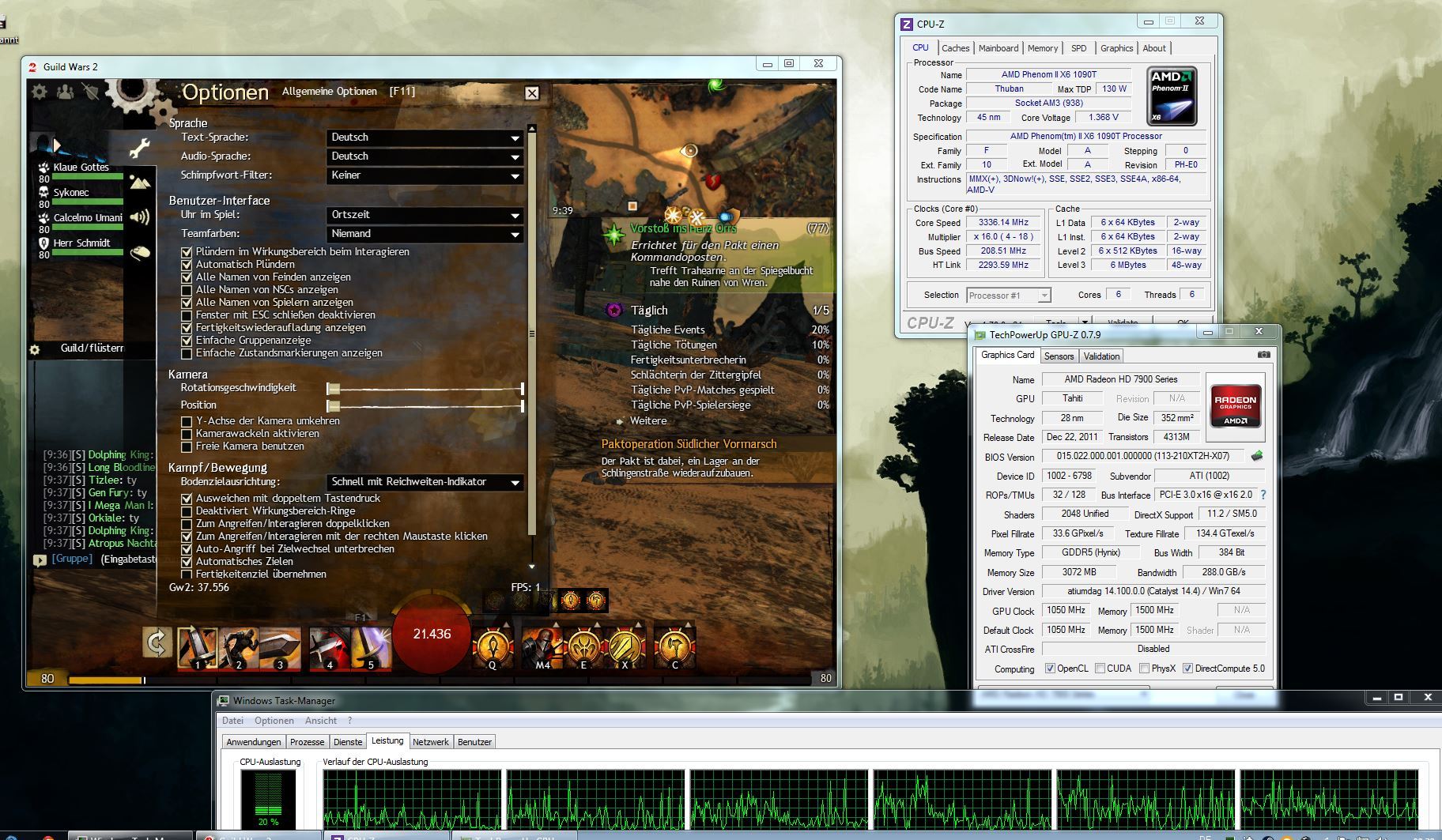Switch to the Memory tab in CPU-Z

pos(1043,48)
